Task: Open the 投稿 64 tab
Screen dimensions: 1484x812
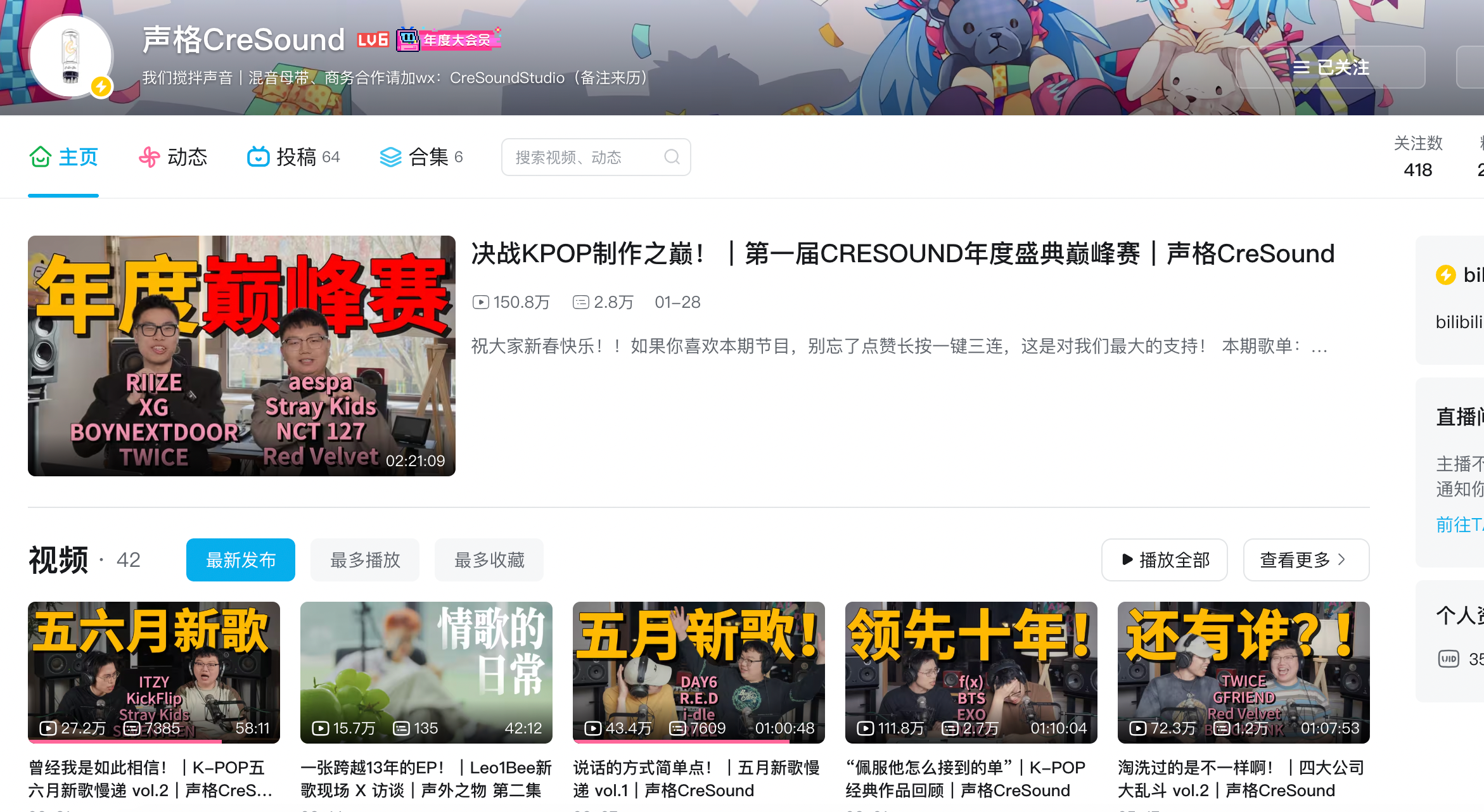Action: point(293,157)
